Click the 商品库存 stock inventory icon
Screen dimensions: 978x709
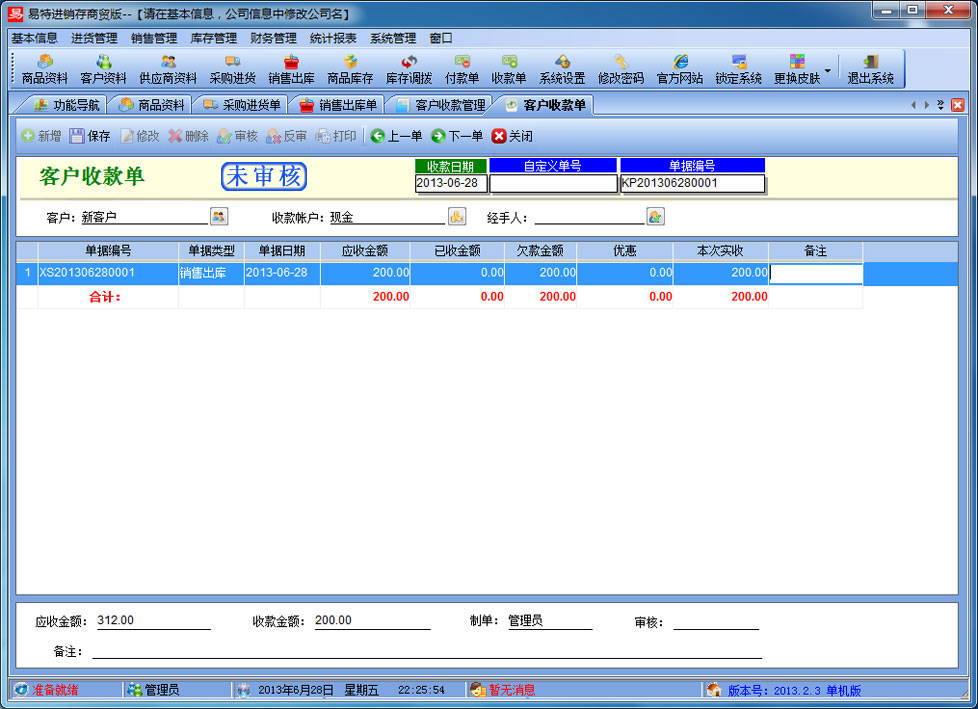(350, 67)
